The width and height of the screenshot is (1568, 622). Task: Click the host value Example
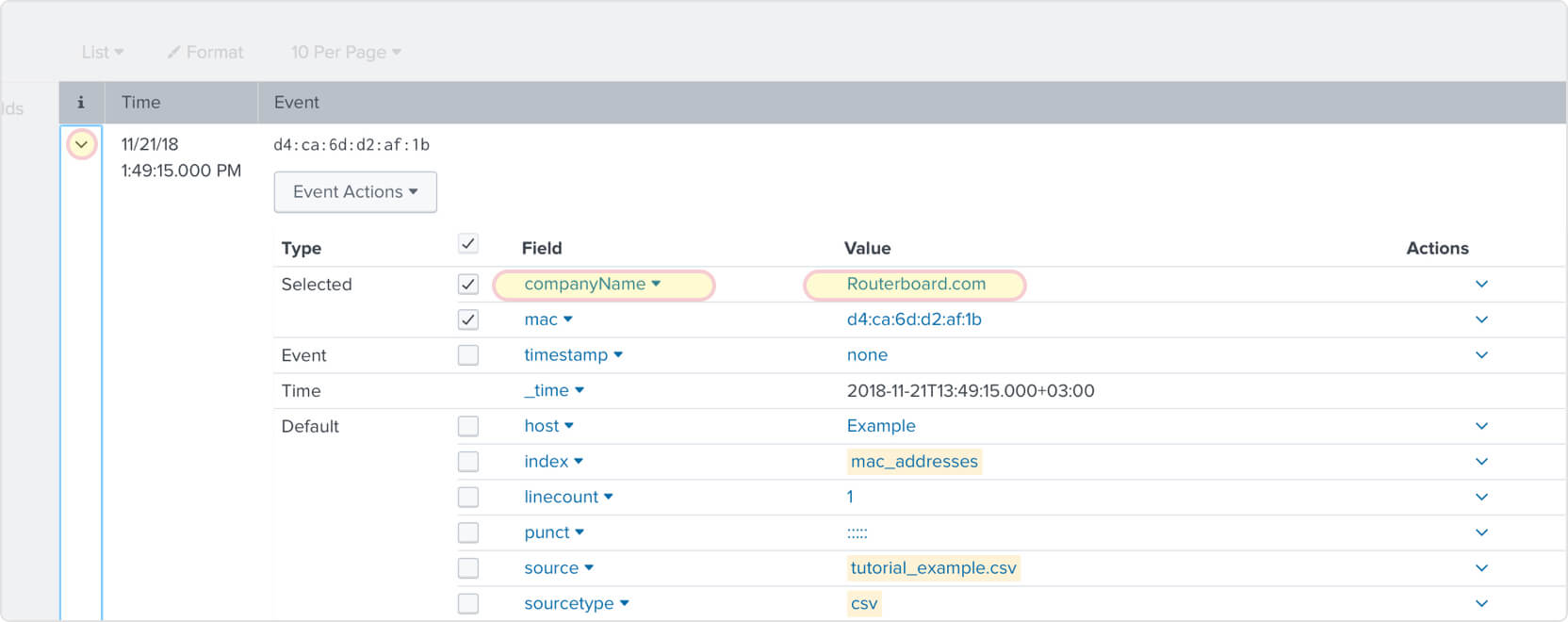click(881, 426)
